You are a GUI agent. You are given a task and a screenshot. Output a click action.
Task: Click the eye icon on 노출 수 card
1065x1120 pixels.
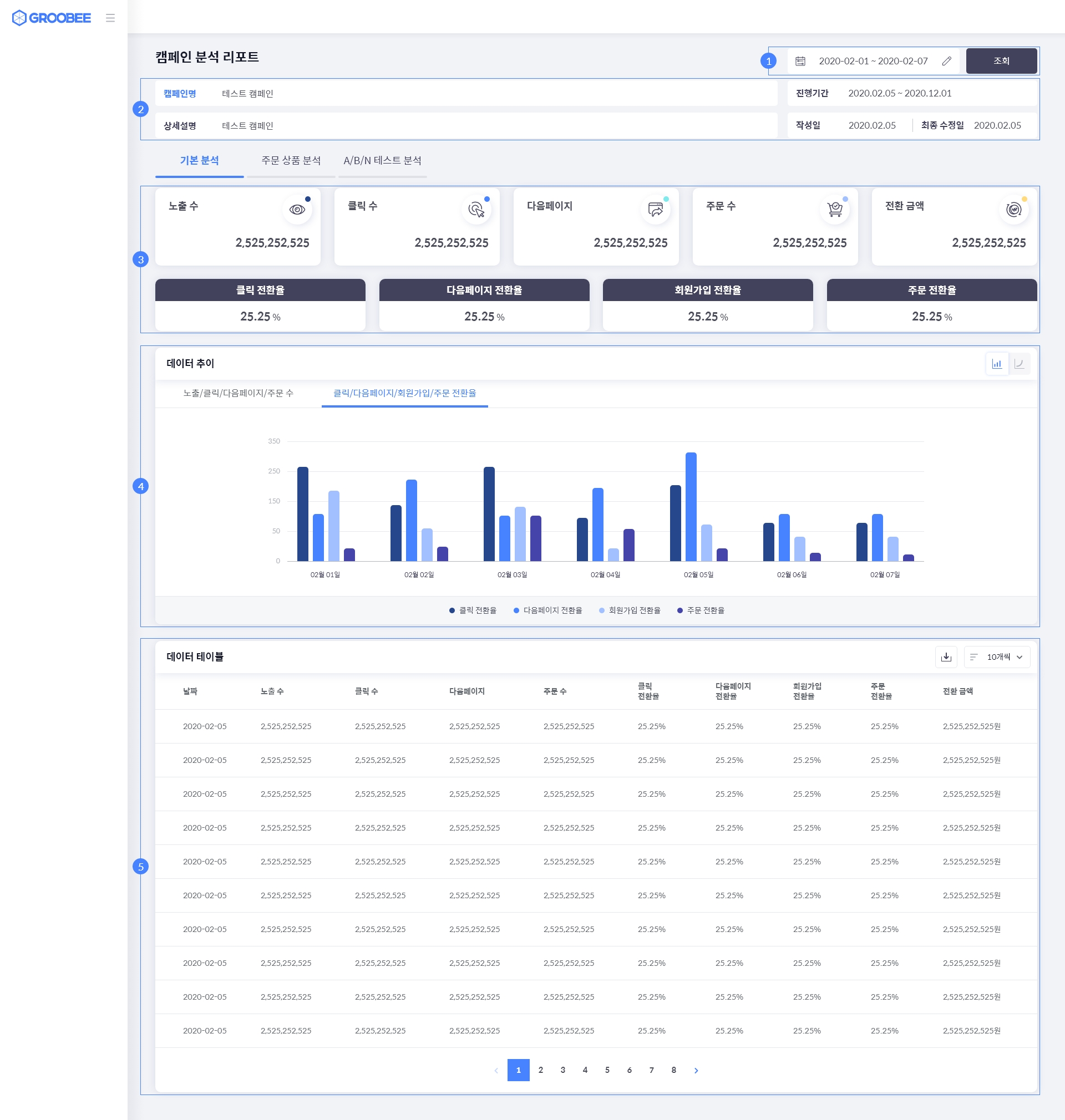pyautogui.click(x=297, y=210)
